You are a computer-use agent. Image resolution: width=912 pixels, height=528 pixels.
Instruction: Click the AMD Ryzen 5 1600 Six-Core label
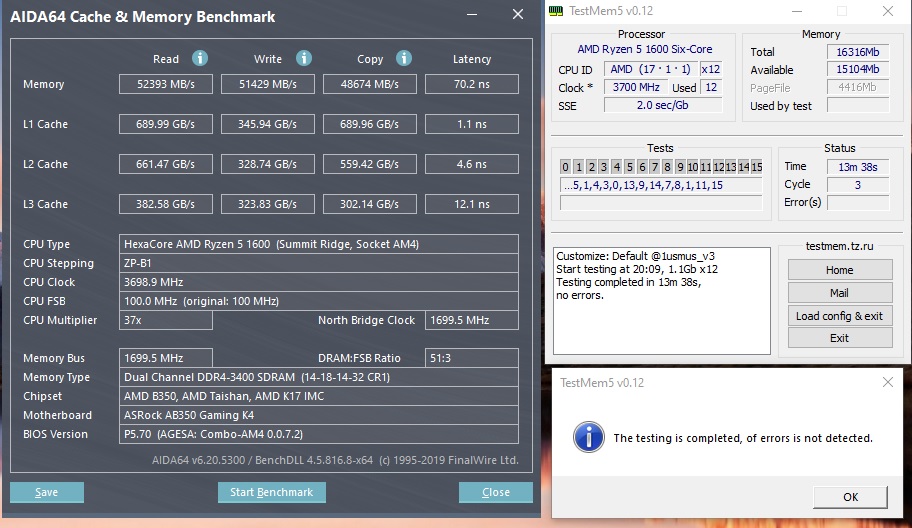[644, 49]
